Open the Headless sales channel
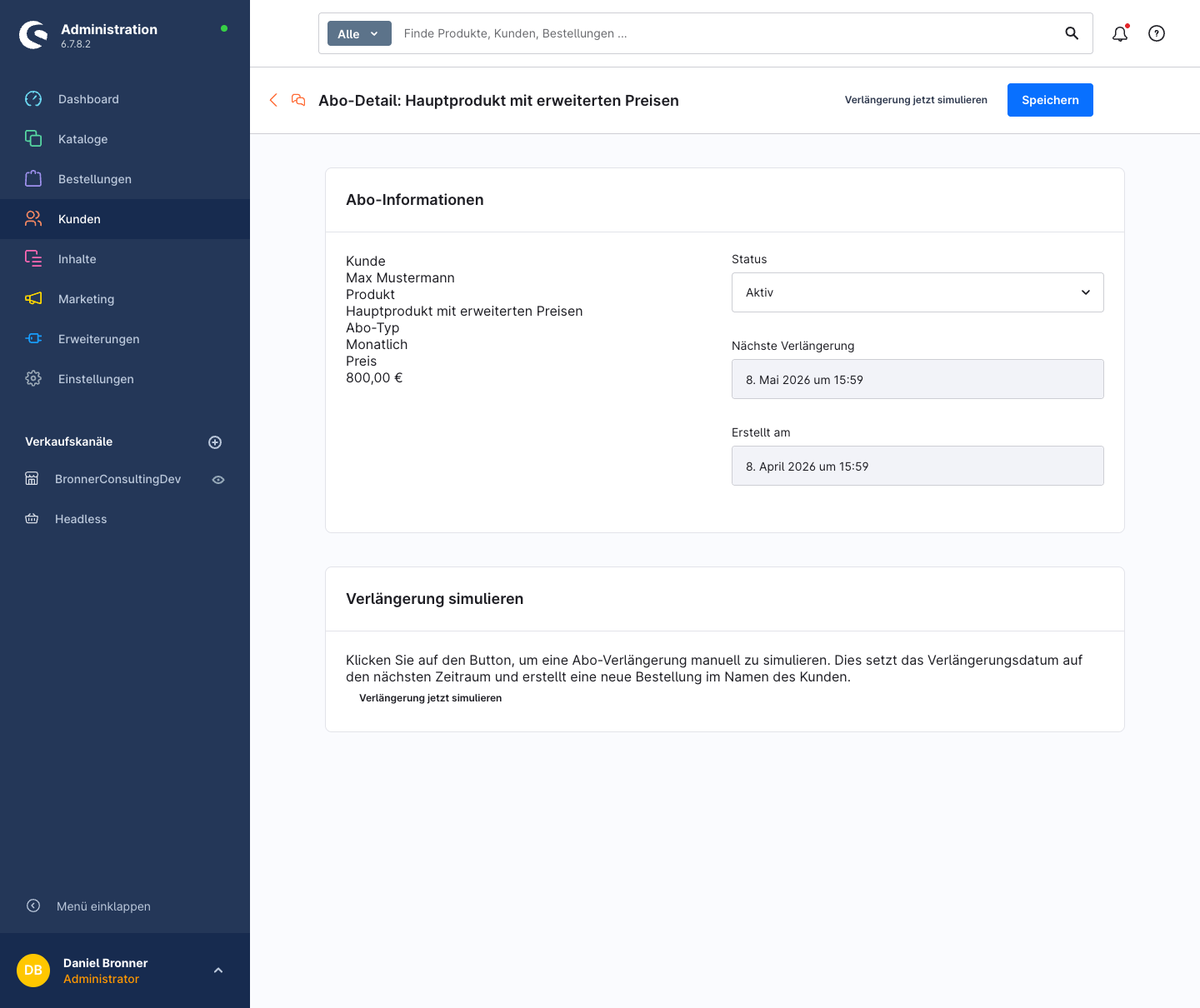Screen dimensions: 1200x1008 [81, 519]
